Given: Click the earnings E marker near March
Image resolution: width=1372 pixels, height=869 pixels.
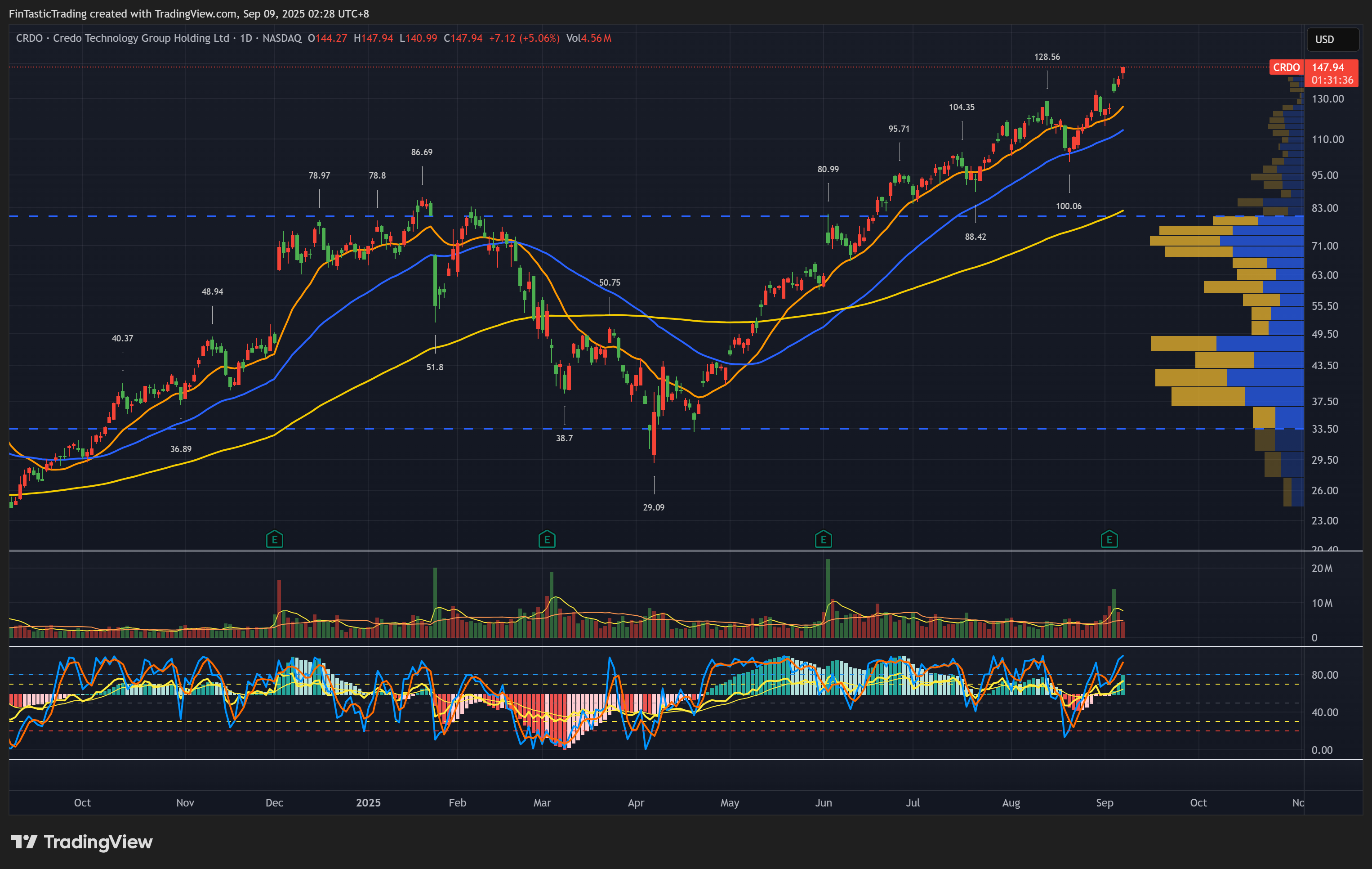Looking at the screenshot, I should tap(546, 539).
